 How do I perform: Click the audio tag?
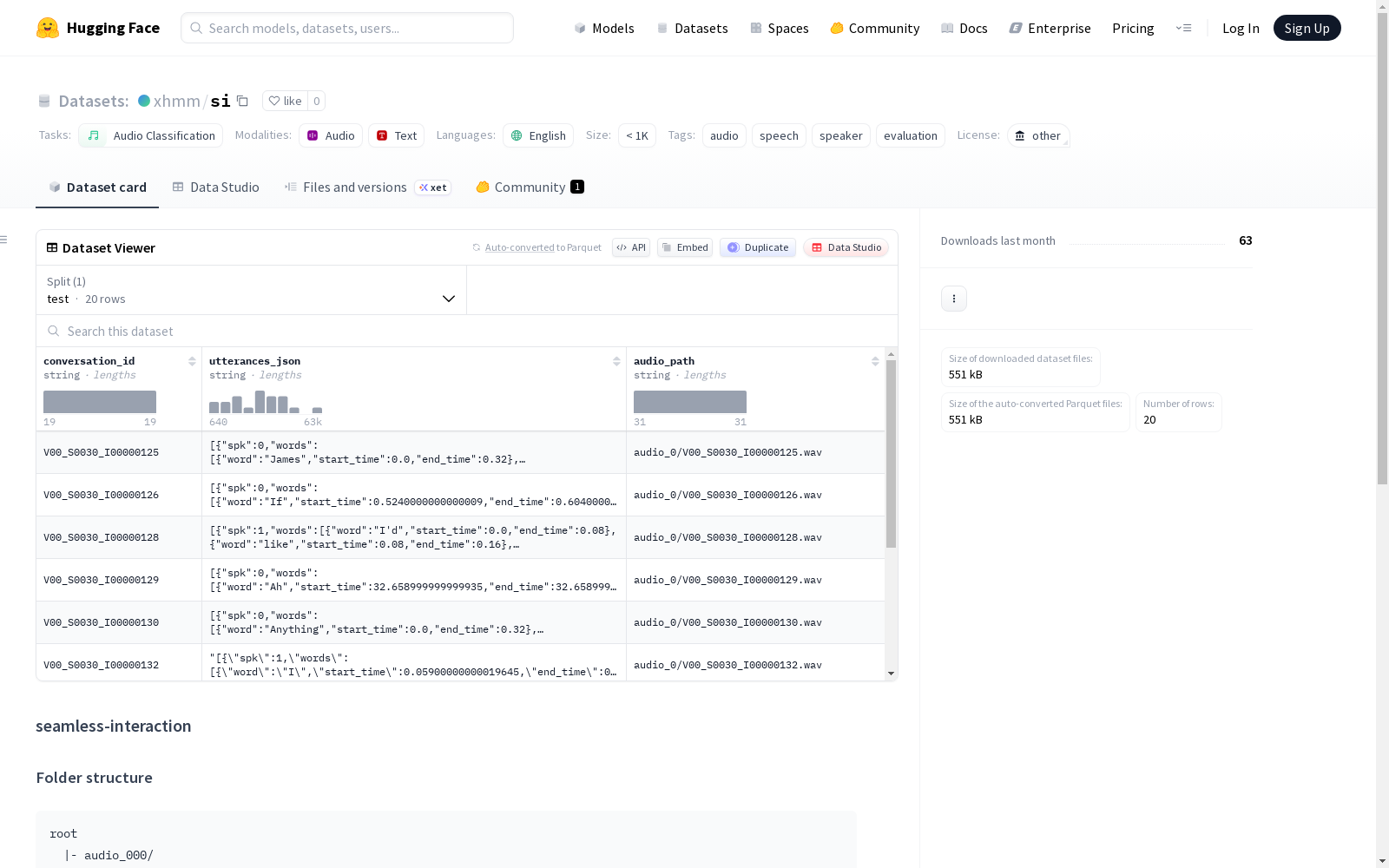click(724, 135)
